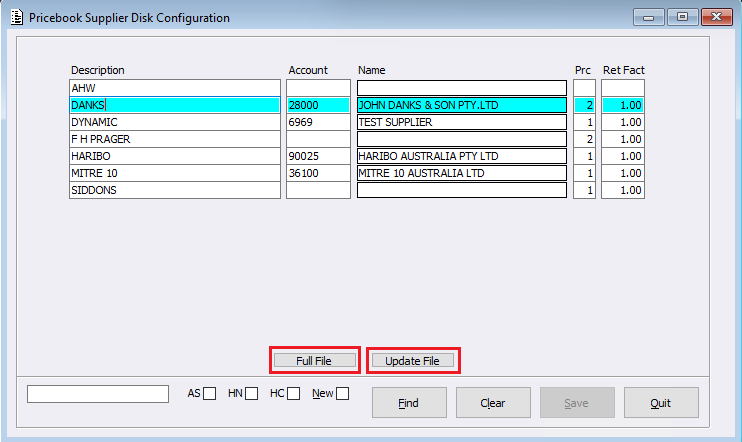Click the TEST SUPPLIER name field
Image resolution: width=742 pixels, height=442 pixels.
pos(462,122)
